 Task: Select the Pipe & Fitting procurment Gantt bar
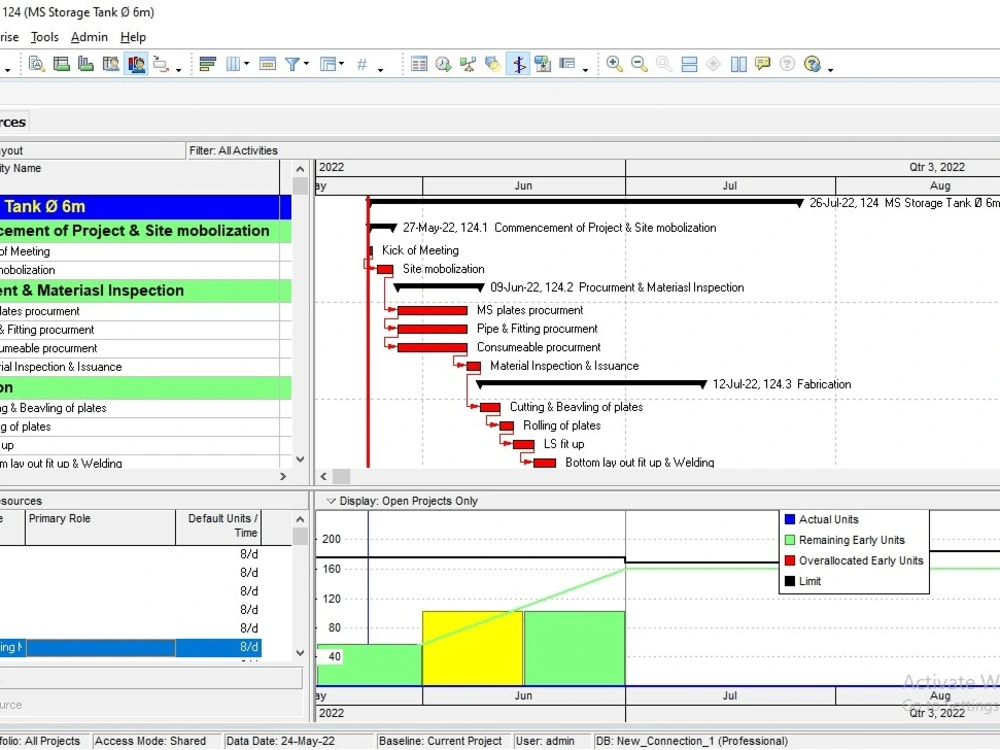pyautogui.click(x=432, y=329)
